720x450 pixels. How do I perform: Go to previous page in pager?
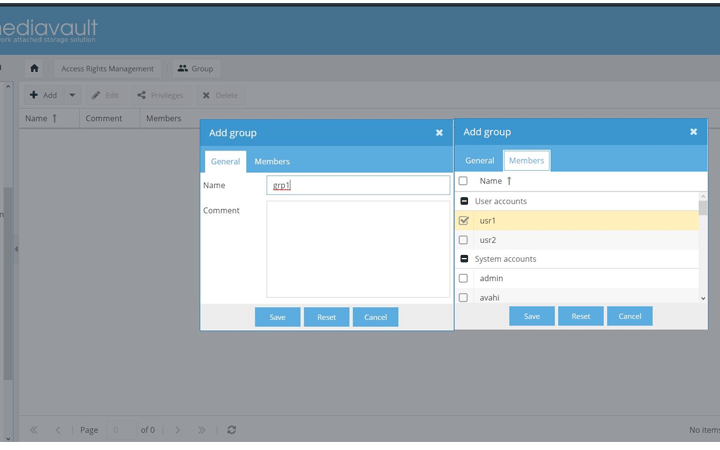click(57, 430)
